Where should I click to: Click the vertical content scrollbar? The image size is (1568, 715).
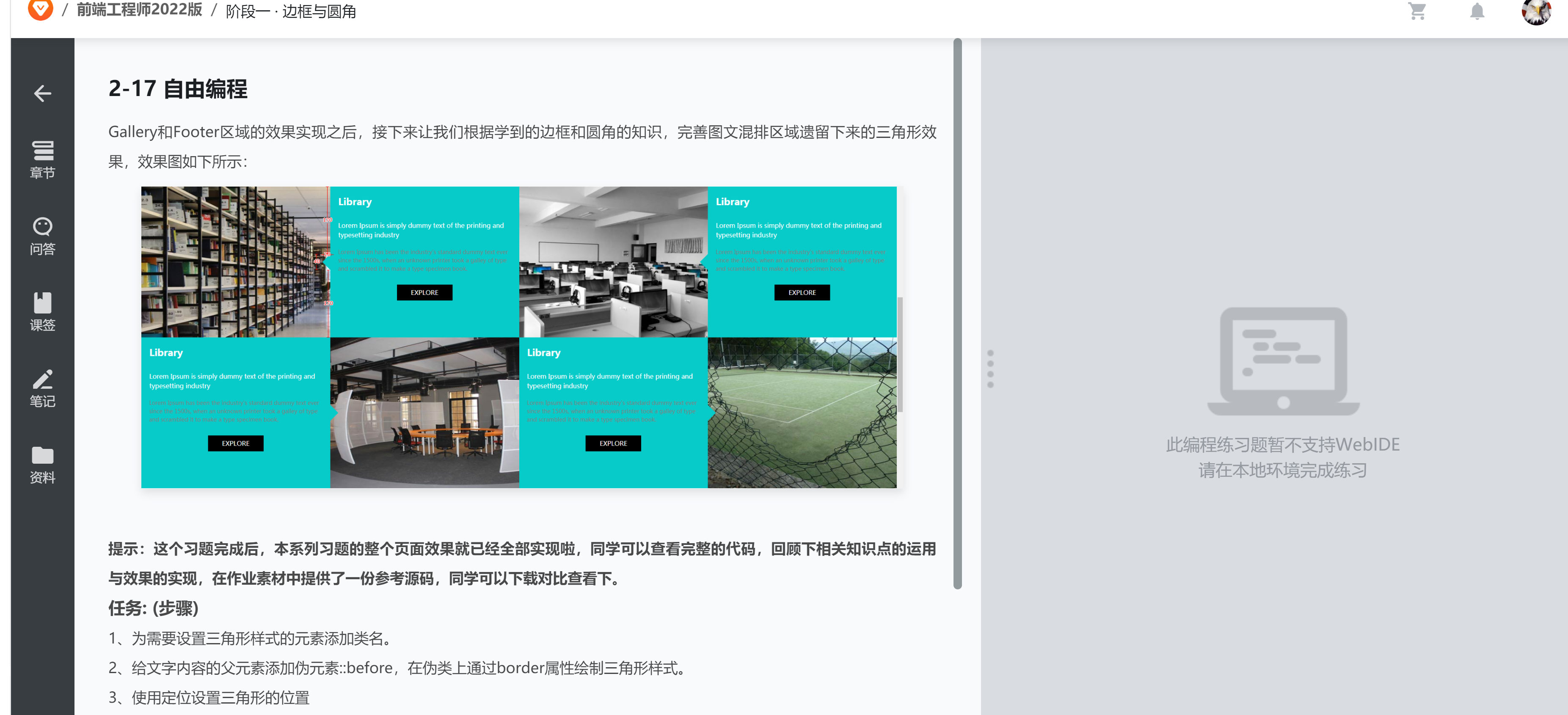(957, 313)
